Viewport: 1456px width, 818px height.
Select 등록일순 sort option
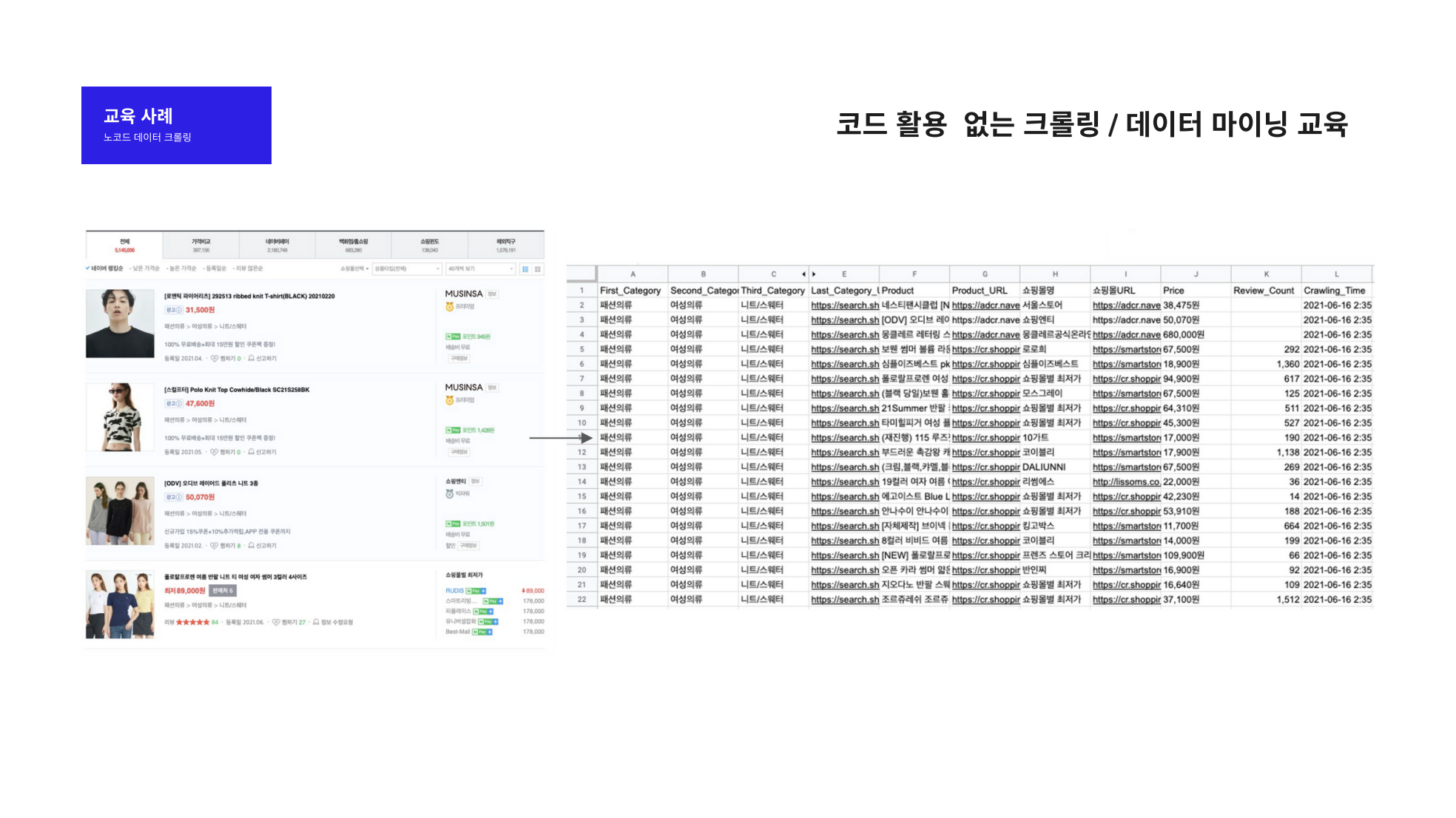215,268
